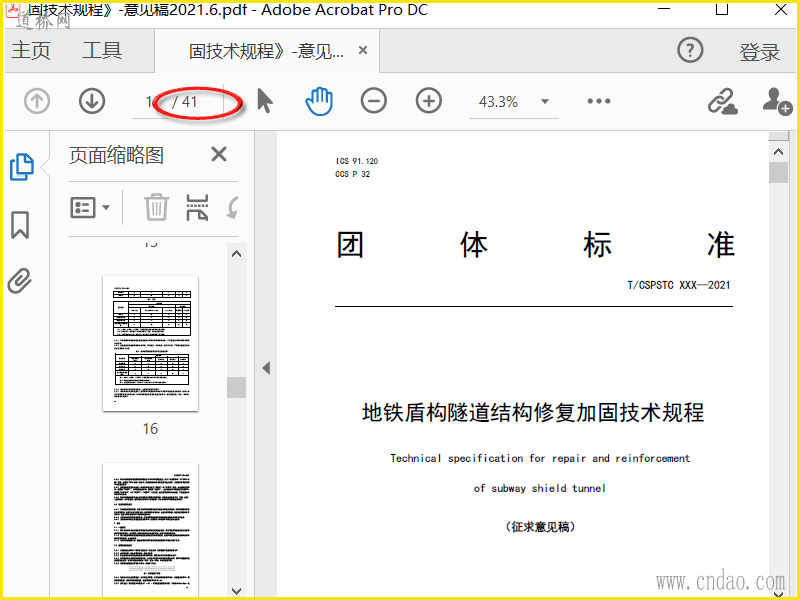Click the thumbnail panel scrollbar handle
This screenshot has width=800, height=600.
pyautogui.click(x=236, y=387)
